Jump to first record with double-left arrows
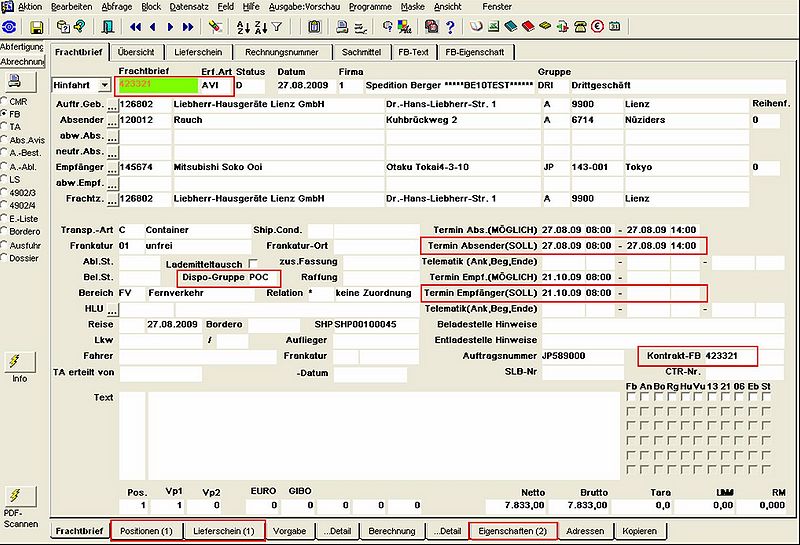The image size is (800, 545). tap(135, 27)
